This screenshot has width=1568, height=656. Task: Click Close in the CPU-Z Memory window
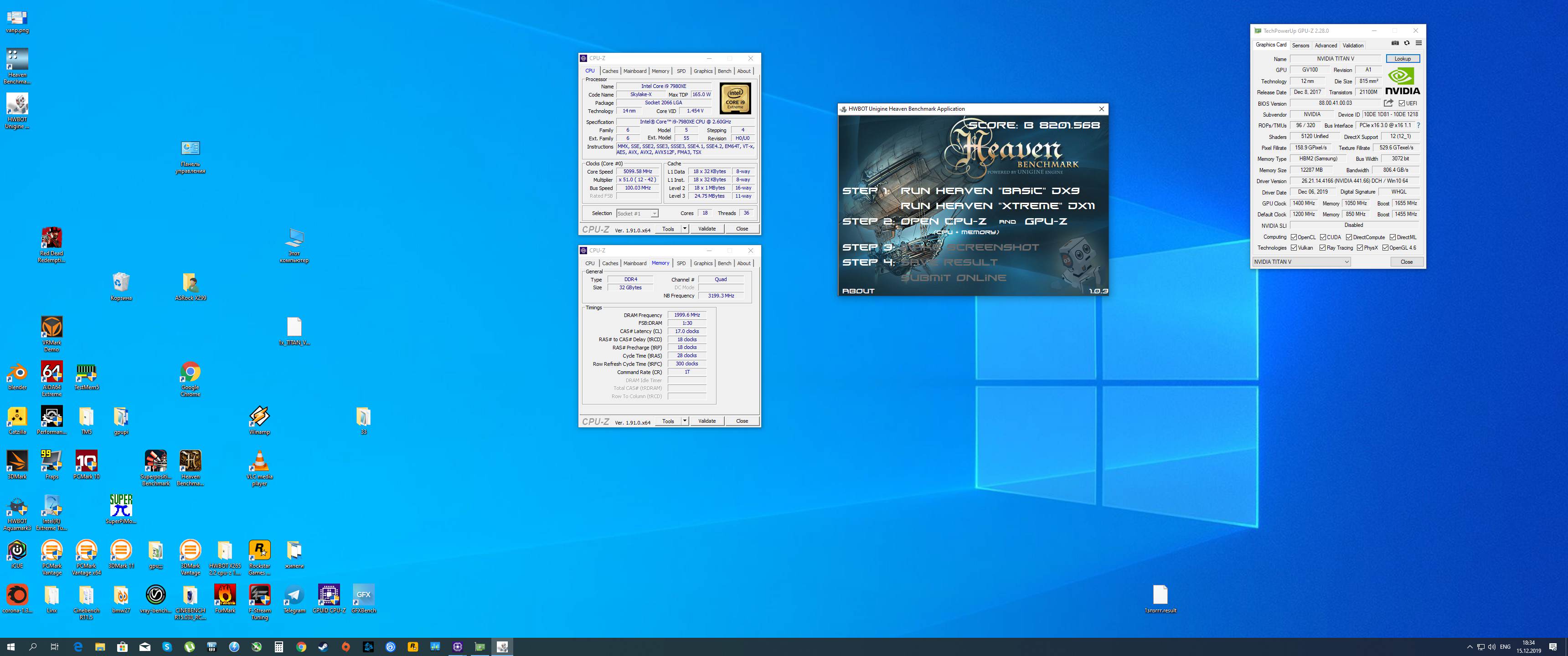(x=742, y=421)
